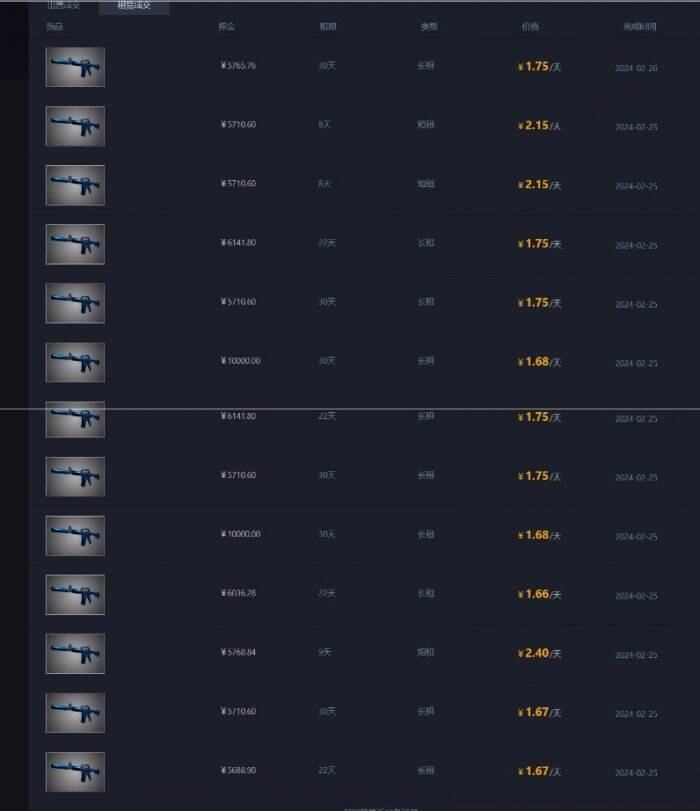Sort by the 押金 column header
Image resolution: width=700 pixels, height=811 pixels.
(x=227, y=26)
